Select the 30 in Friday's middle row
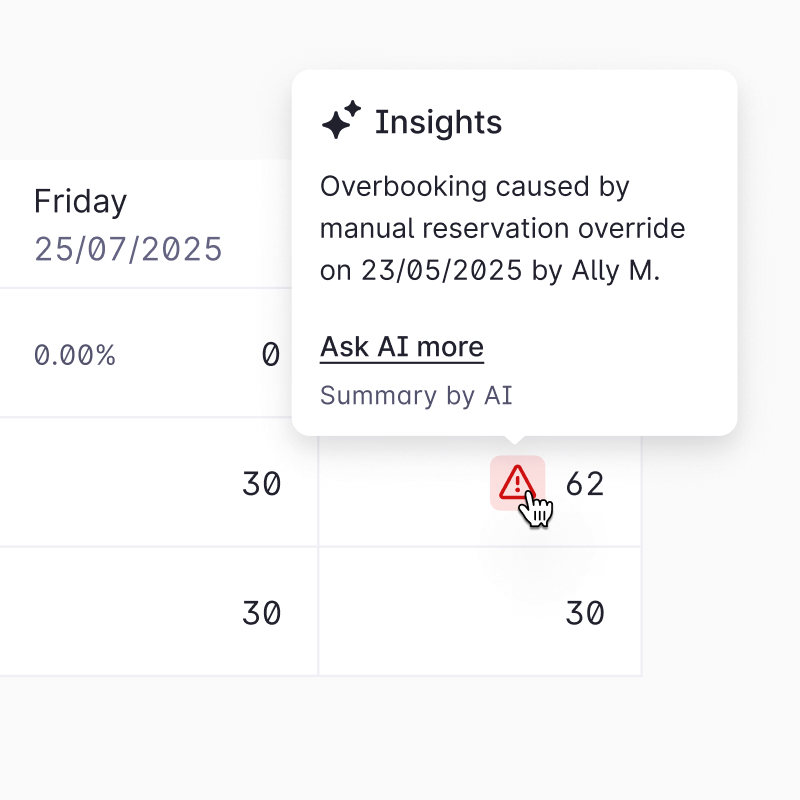This screenshot has width=800, height=800. coord(261,484)
